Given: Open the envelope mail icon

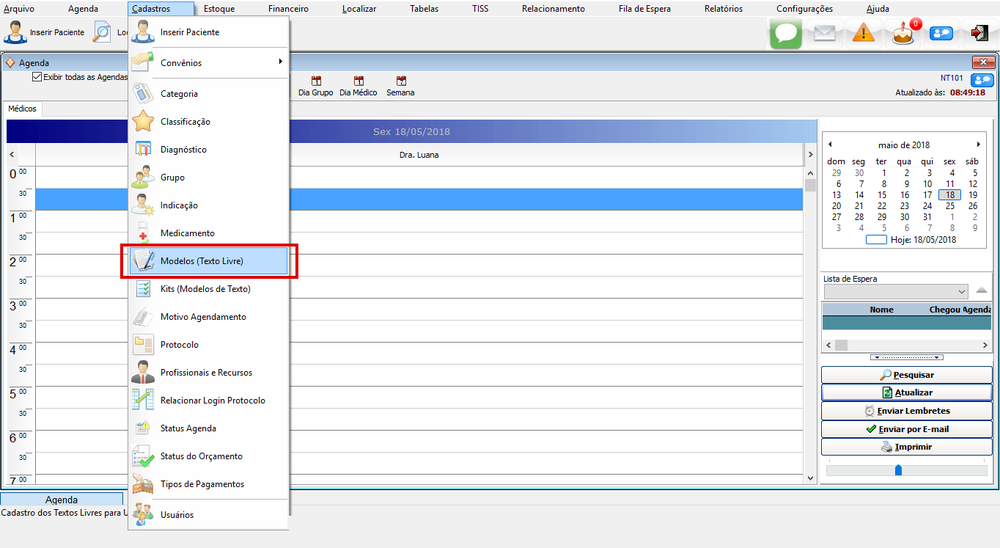Looking at the screenshot, I should [824, 33].
